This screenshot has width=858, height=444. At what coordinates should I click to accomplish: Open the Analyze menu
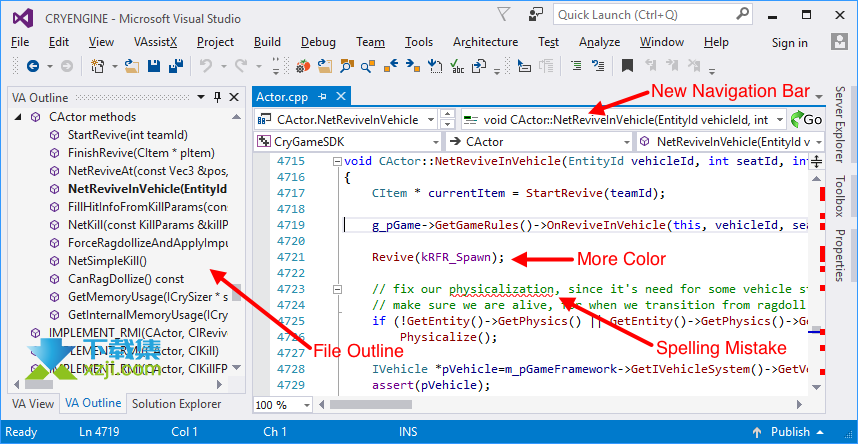point(599,42)
